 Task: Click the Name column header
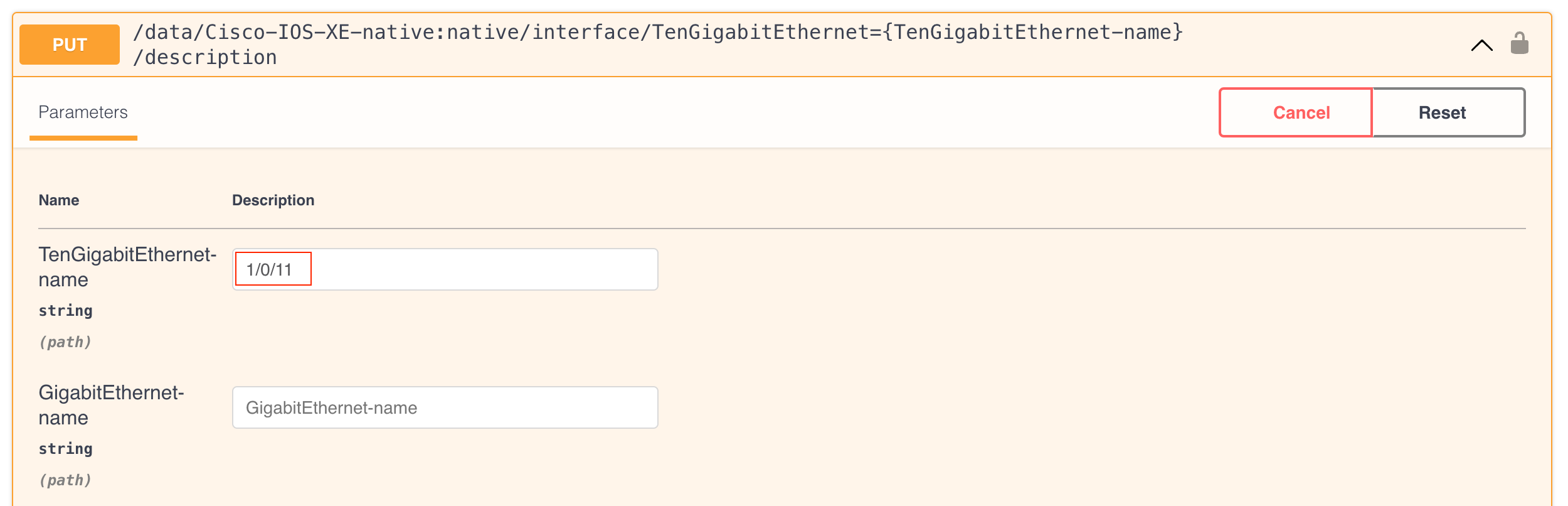tap(59, 200)
